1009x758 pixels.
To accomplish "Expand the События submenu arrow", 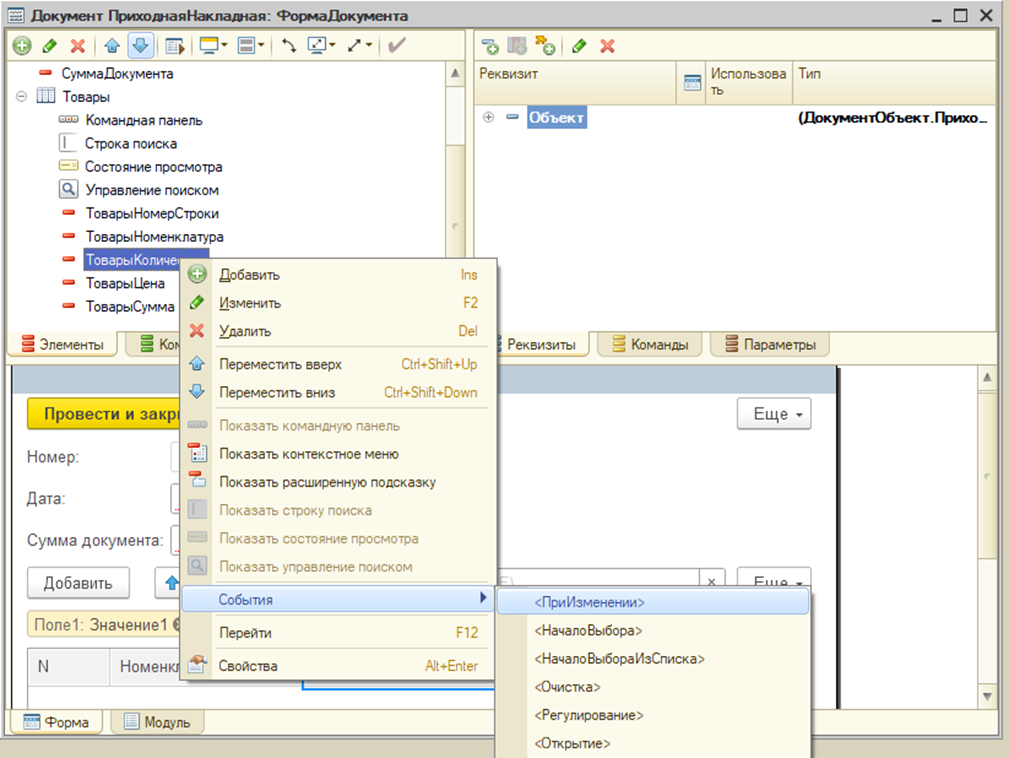I will [x=483, y=598].
